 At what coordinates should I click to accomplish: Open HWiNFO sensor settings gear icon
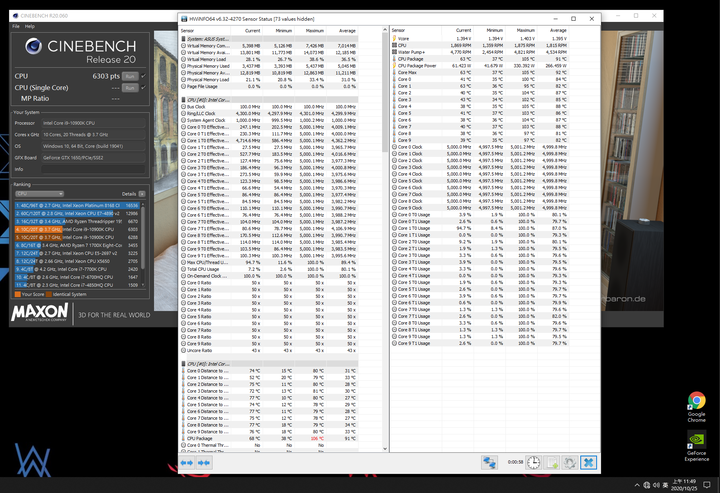569,462
